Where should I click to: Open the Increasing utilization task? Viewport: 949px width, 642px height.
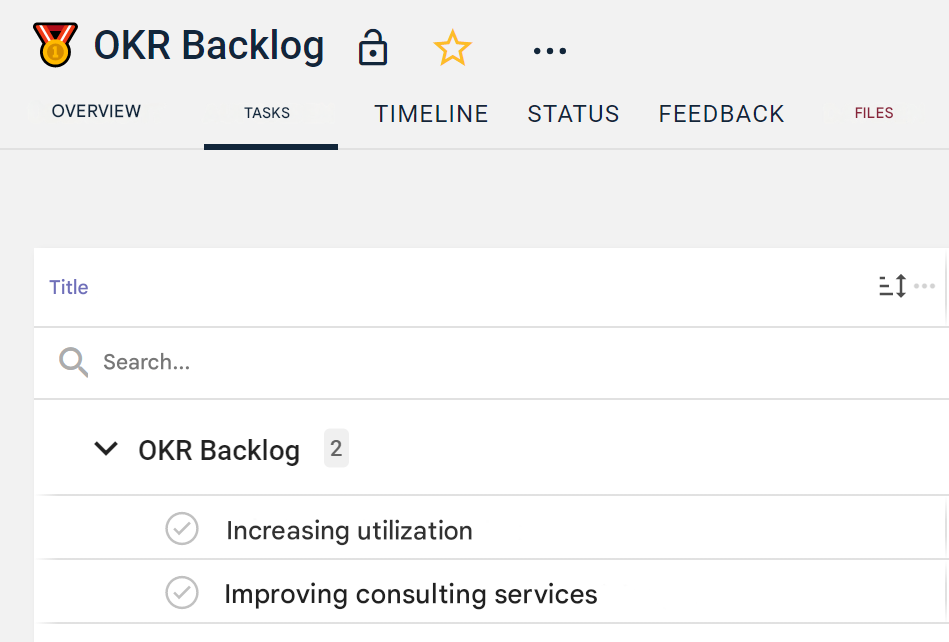pyautogui.click(x=349, y=530)
